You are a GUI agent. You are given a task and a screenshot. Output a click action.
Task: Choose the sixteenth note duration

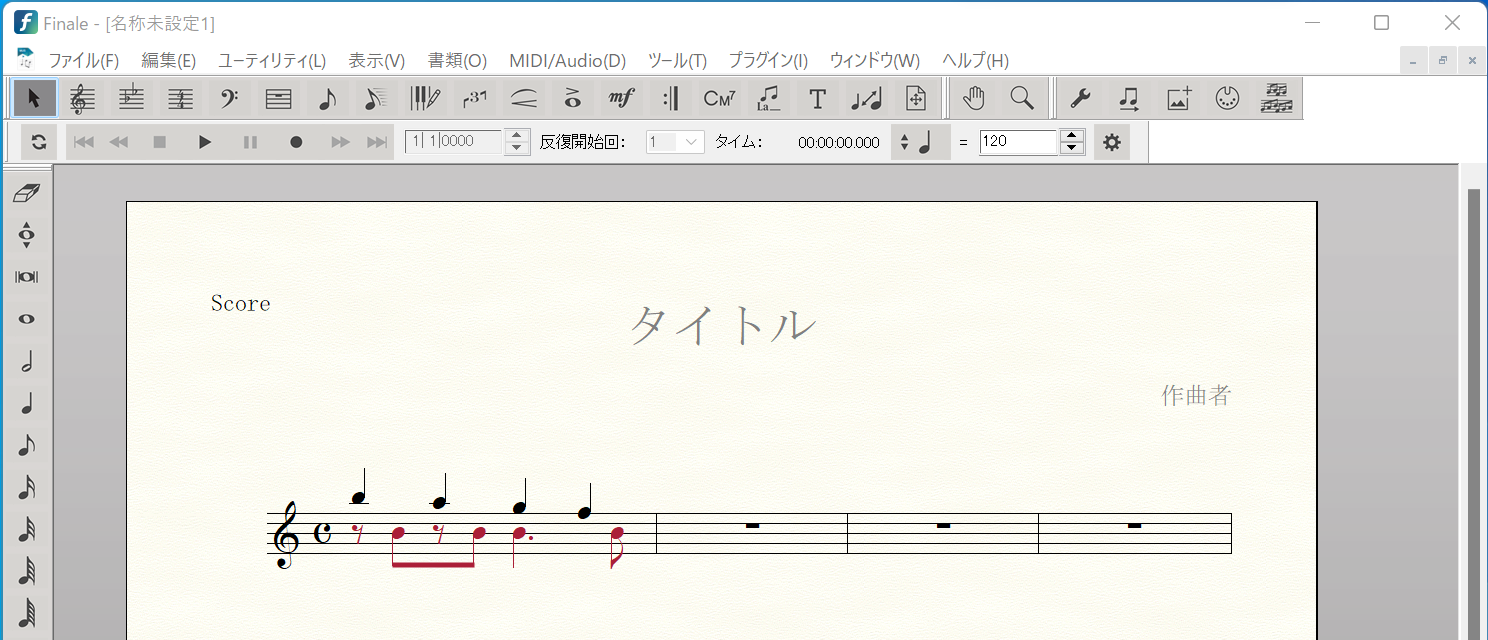click(x=27, y=488)
